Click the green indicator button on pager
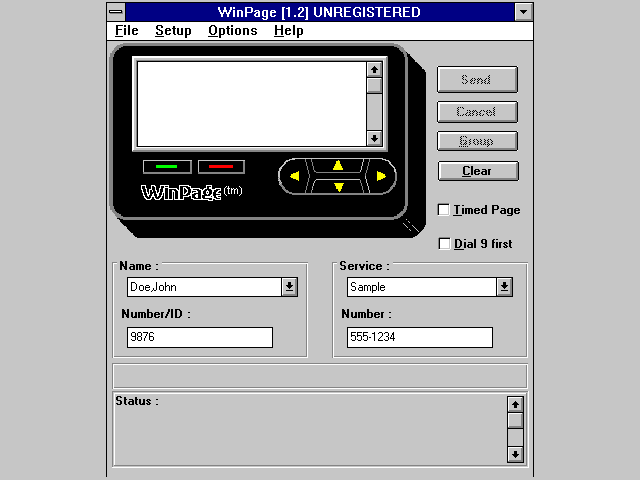The height and width of the screenshot is (480, 640). 167,167
